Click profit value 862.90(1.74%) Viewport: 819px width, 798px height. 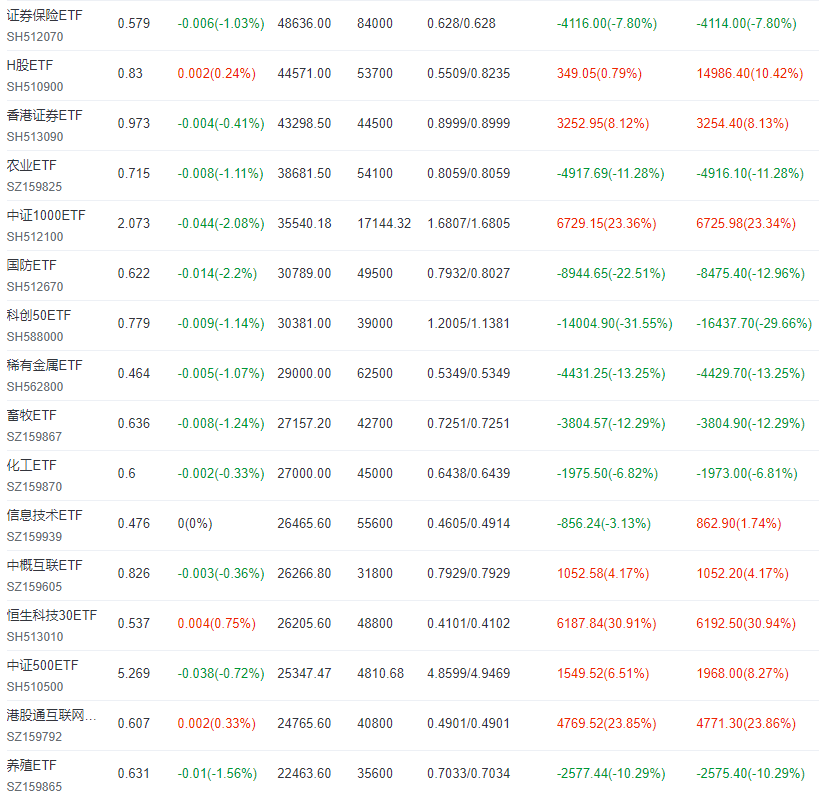pos(739,524)
